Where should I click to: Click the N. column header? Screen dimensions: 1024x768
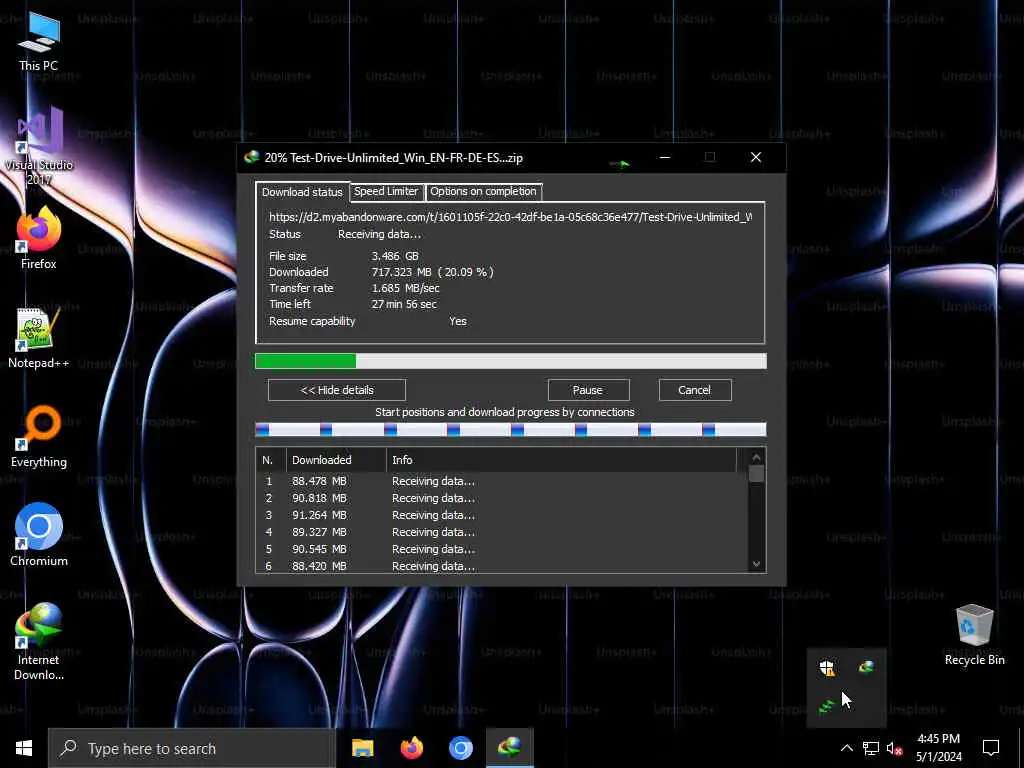271,460
